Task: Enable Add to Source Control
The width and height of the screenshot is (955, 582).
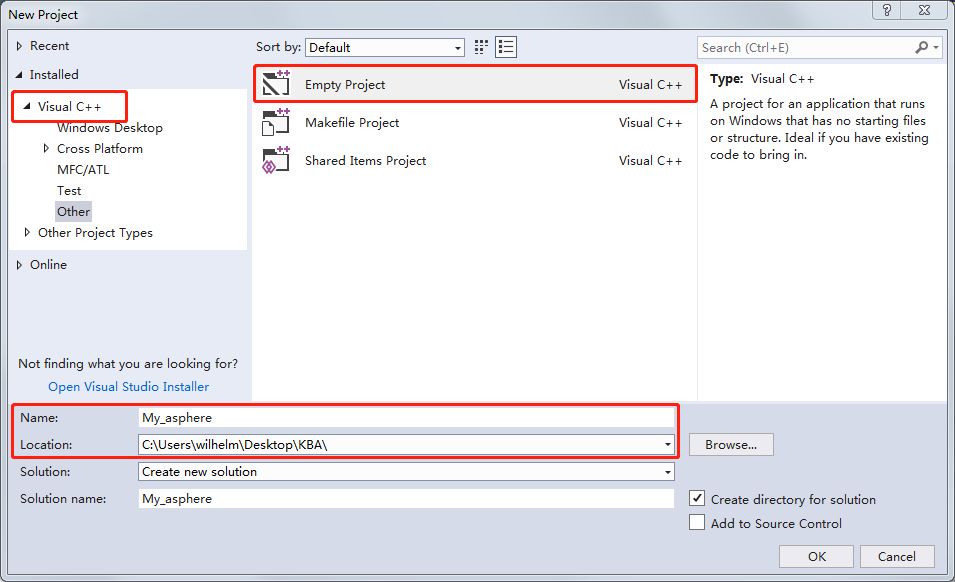Action: (697, 522)
